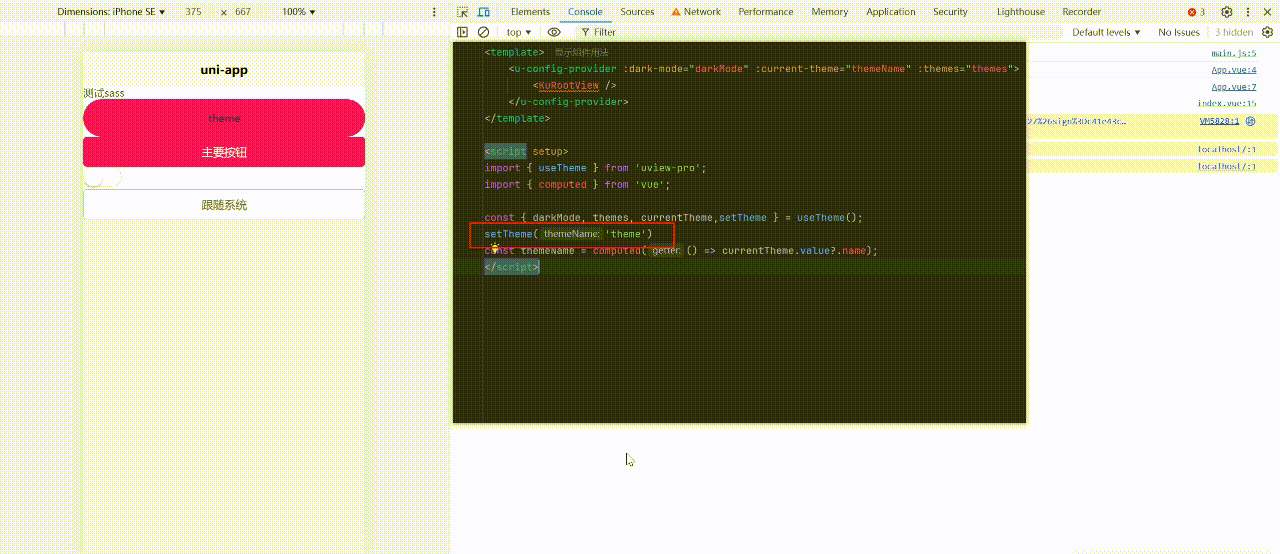Switch to the Application tab
The image size is (1280, 554).
click(x=891, y=12)
